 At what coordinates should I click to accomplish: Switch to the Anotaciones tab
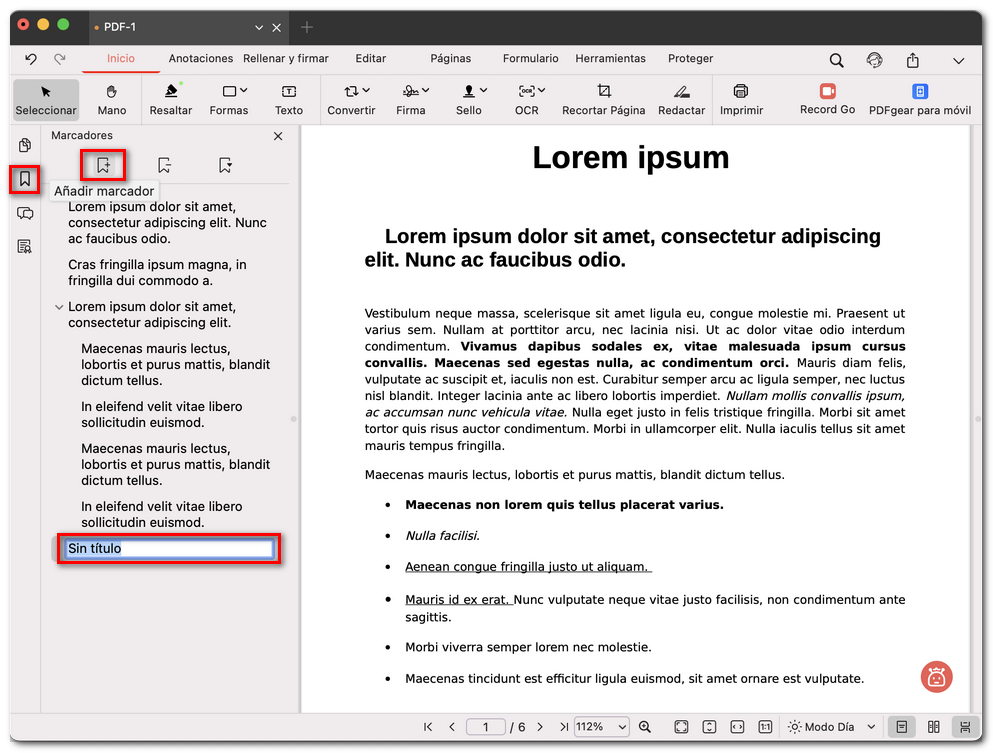tap(200, 58)
